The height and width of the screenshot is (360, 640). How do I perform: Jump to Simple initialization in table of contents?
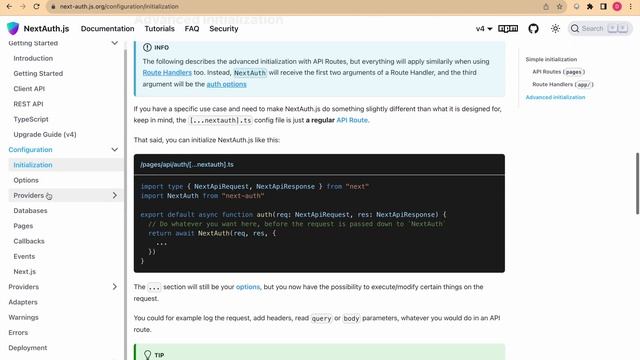[551, 59]
